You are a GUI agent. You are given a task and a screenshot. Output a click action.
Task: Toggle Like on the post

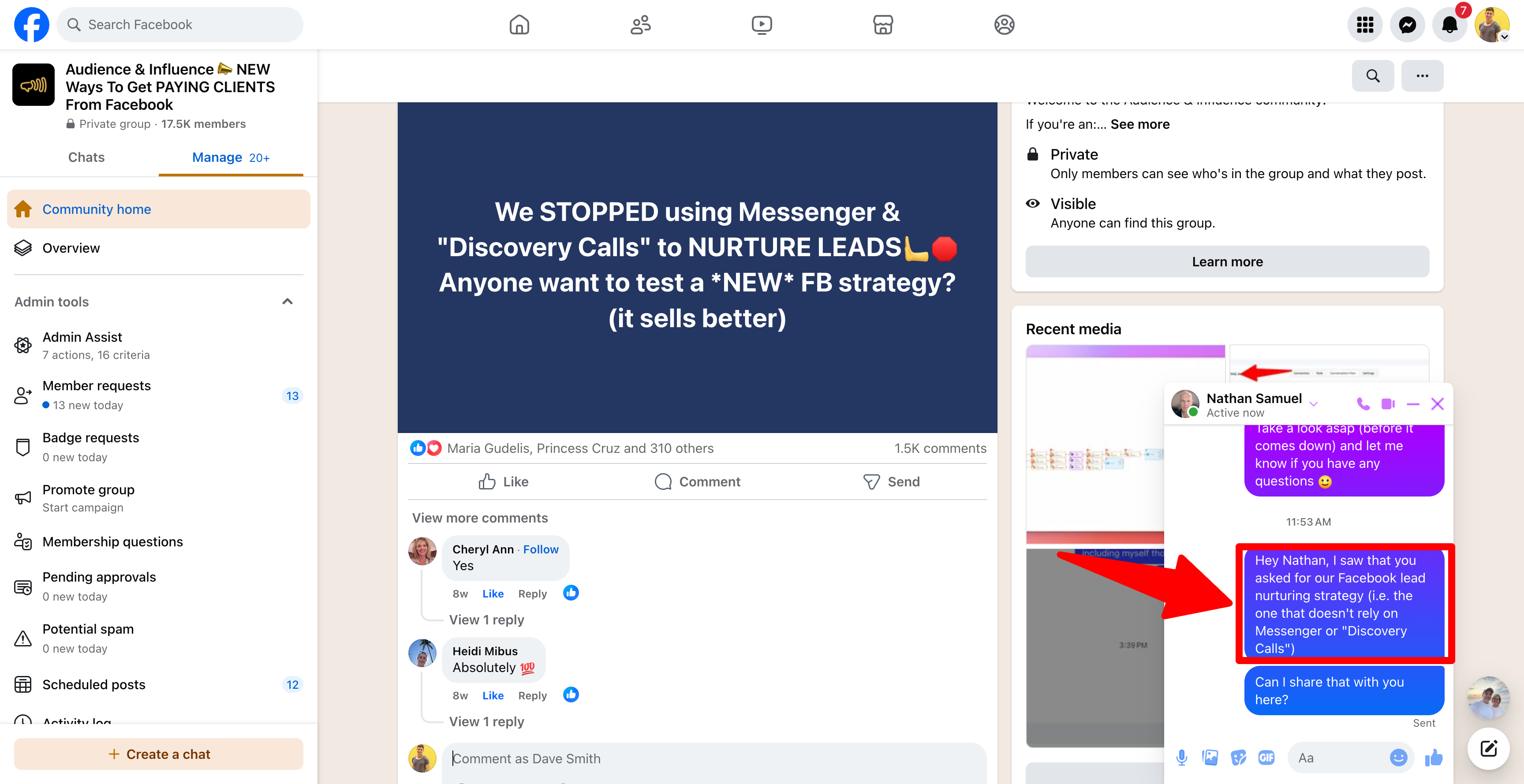pyautogui.click(x=504, y=482)
